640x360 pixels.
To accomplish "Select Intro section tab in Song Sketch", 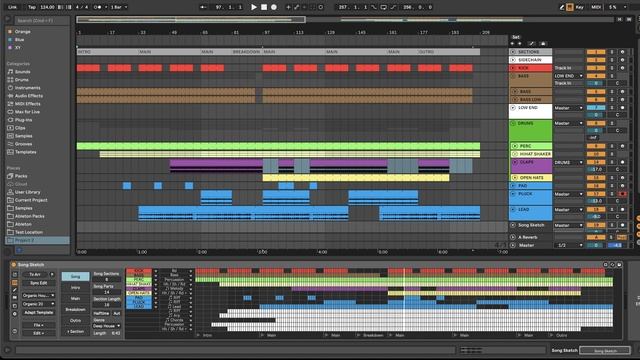I will point(76,288).
